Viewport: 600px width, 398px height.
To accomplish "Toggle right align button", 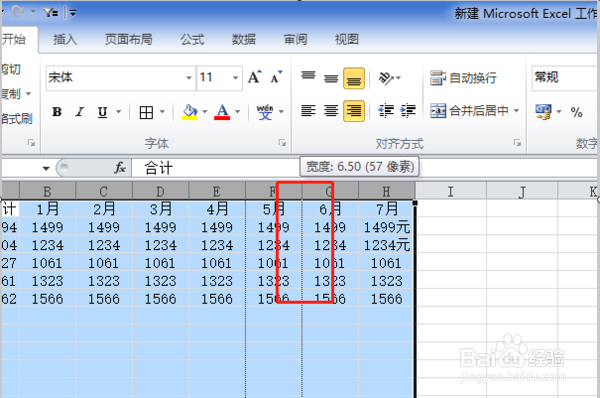I will point(354,111).
